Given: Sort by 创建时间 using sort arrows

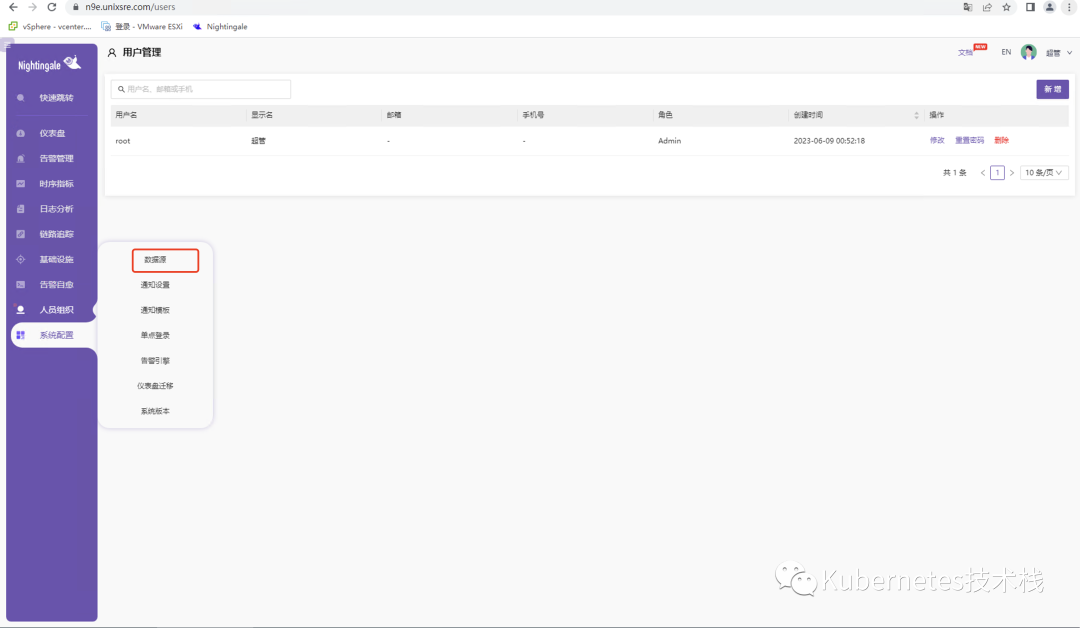Looking at the screenshot, I should point(916,115).
